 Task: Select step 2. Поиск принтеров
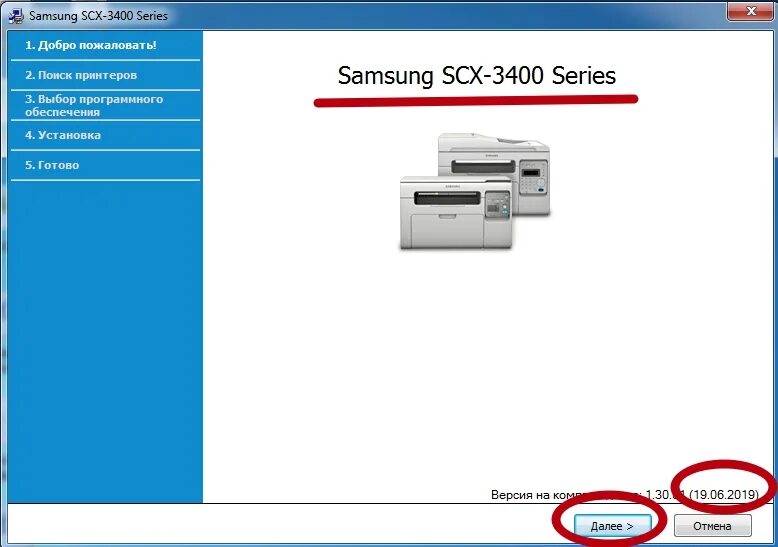coord(81,75)
